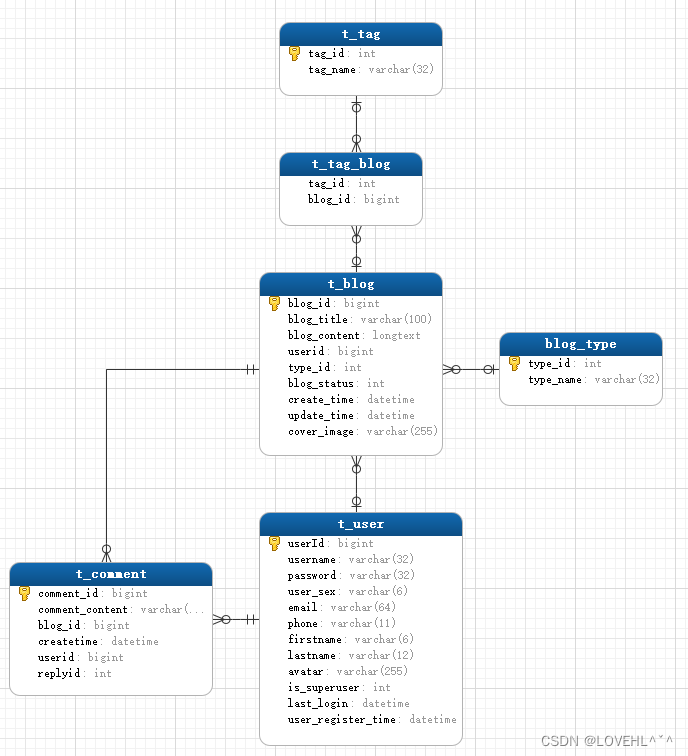This screenshot has width=688, height=756.
Task: Select the t_comment table header
Action: [111, 574]
